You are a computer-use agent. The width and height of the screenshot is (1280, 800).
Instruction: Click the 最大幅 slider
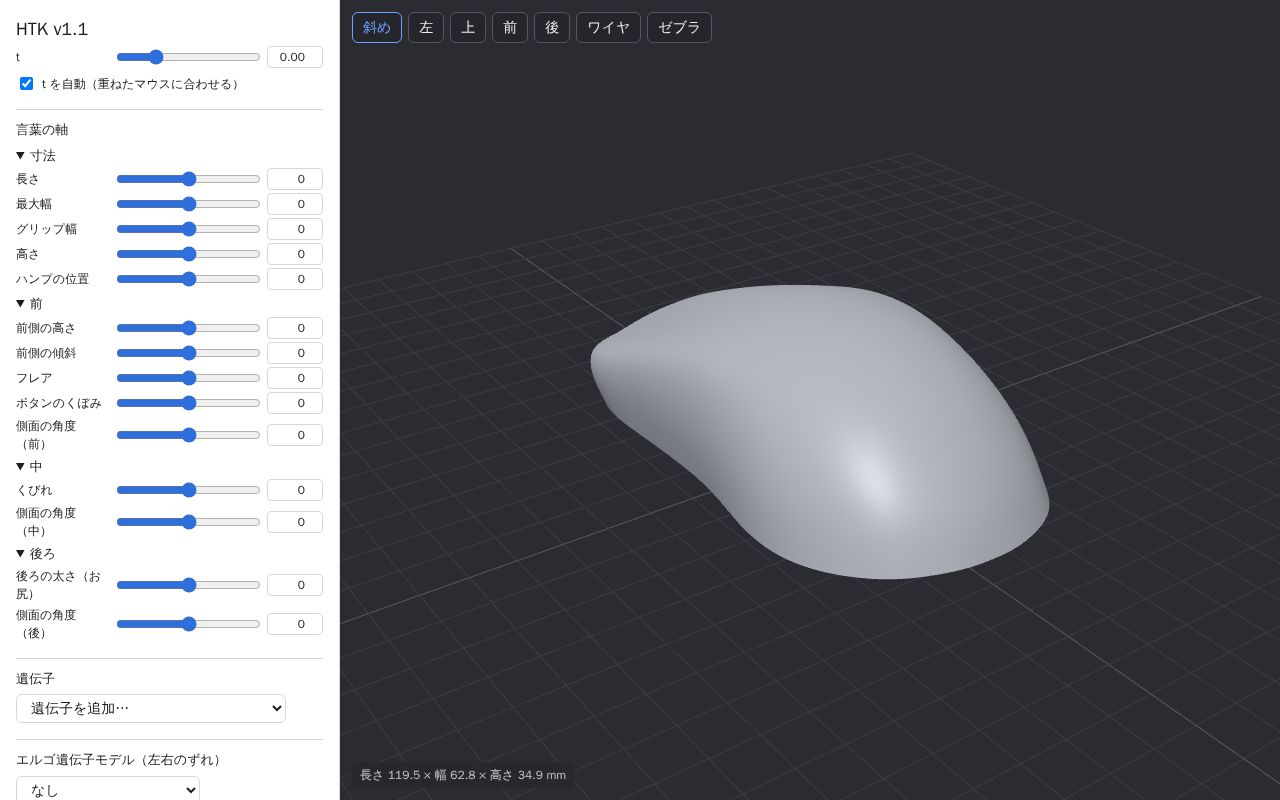click(188, 204)
